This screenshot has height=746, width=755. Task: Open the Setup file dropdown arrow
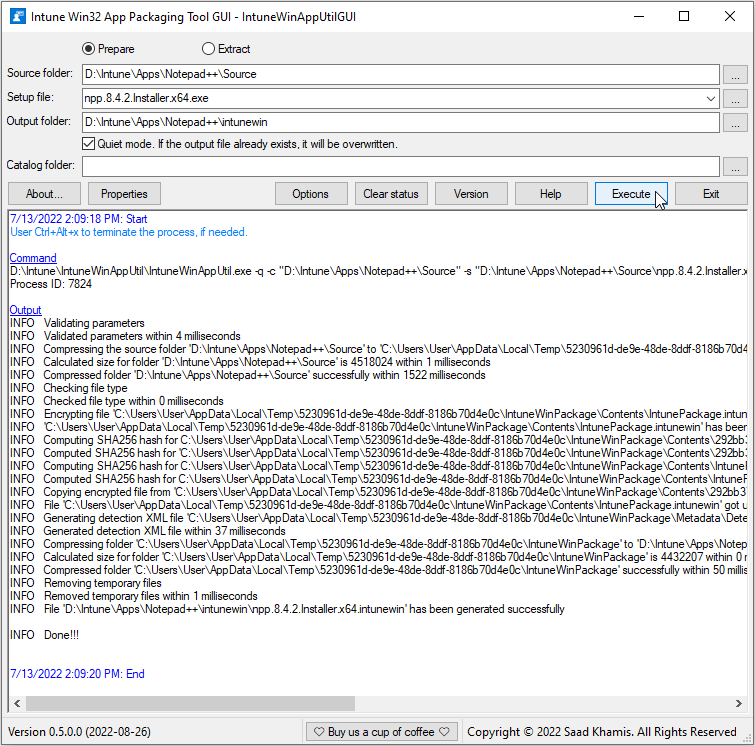(710, 99)
